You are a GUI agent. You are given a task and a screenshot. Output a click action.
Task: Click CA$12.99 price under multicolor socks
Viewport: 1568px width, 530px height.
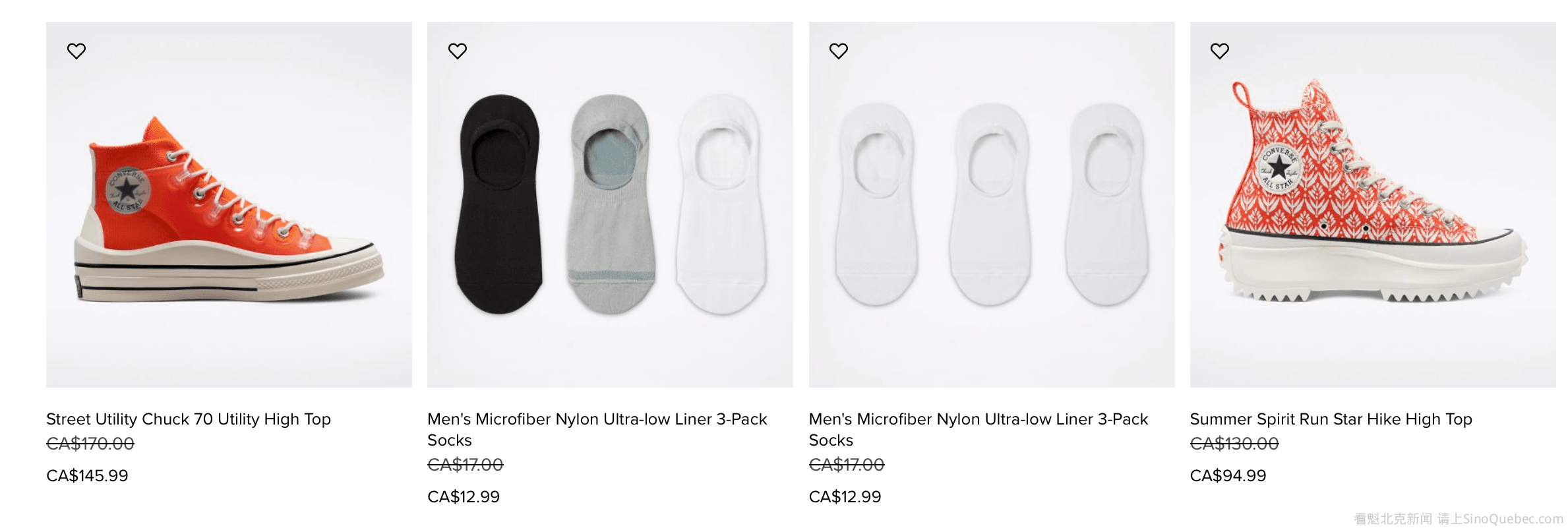[x=464, y=496]
